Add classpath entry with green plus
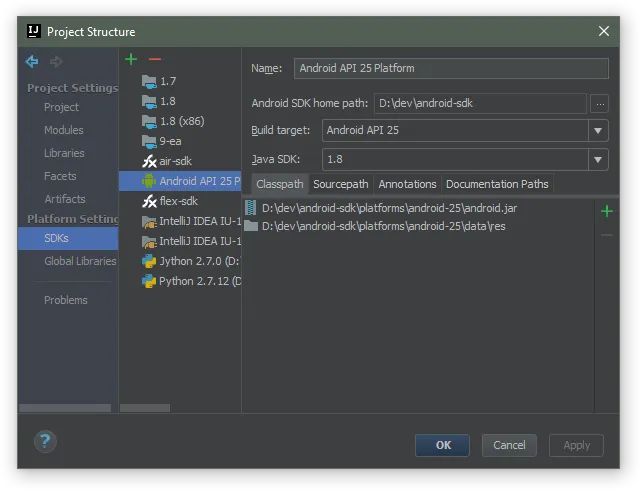 (x=607, y=211)
